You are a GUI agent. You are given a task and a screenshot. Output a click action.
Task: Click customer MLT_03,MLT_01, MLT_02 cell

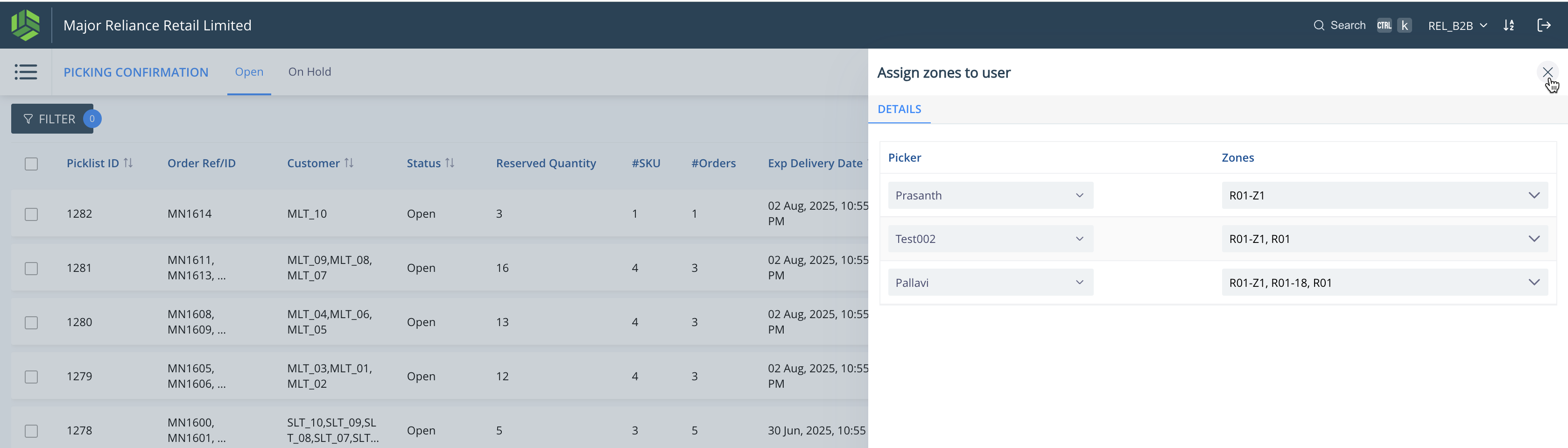tap(329, 376)
